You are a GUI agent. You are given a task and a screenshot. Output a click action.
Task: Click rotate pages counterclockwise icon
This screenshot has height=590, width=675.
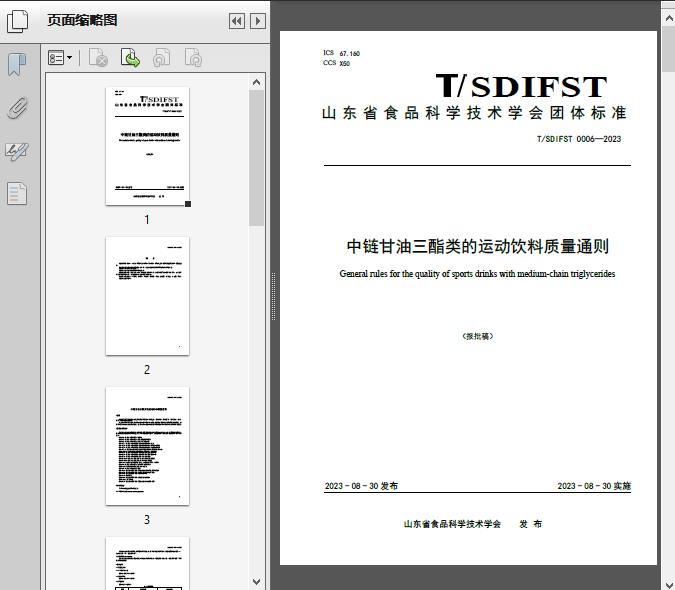click(x=161, y=58)
